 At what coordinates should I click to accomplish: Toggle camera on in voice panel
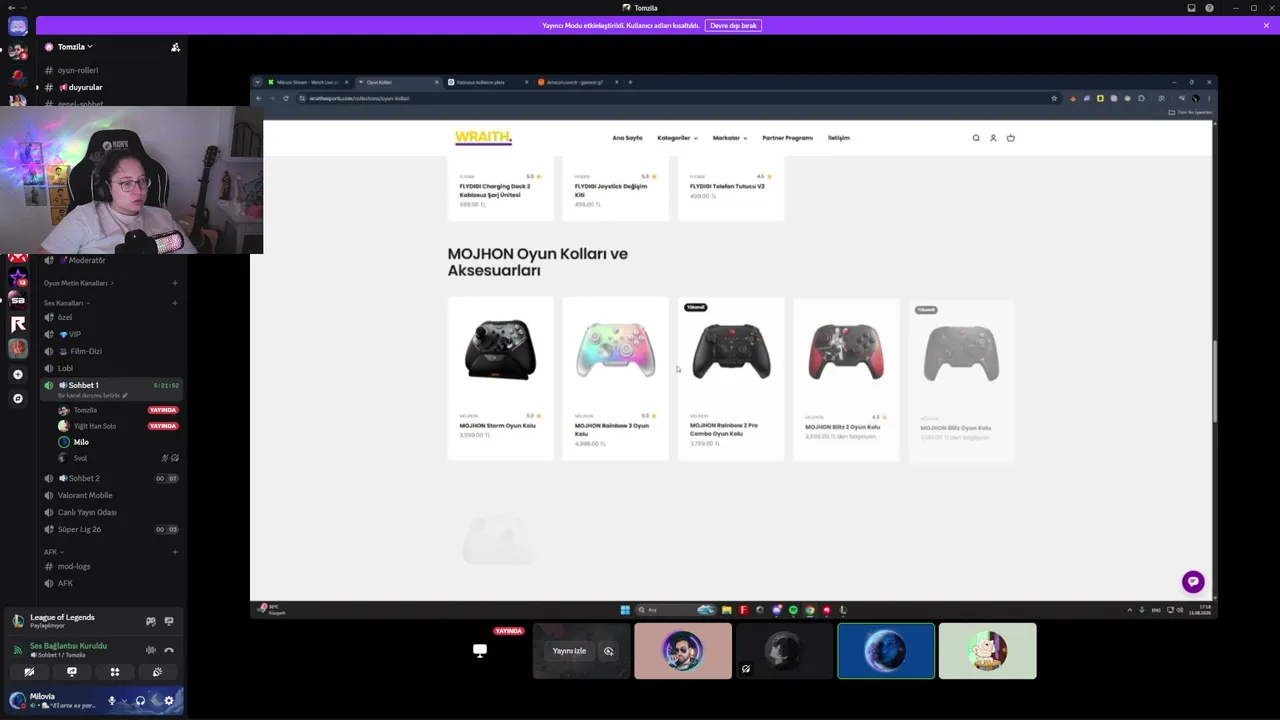tap(29, 672)
